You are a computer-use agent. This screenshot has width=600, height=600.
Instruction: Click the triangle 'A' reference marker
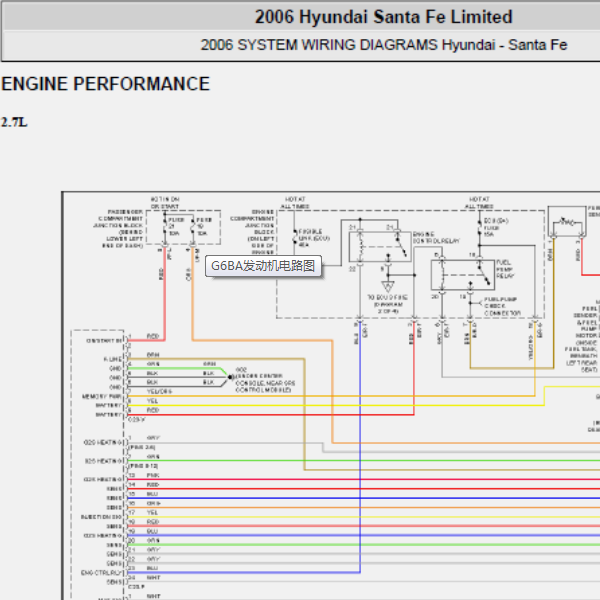point(388,286)
